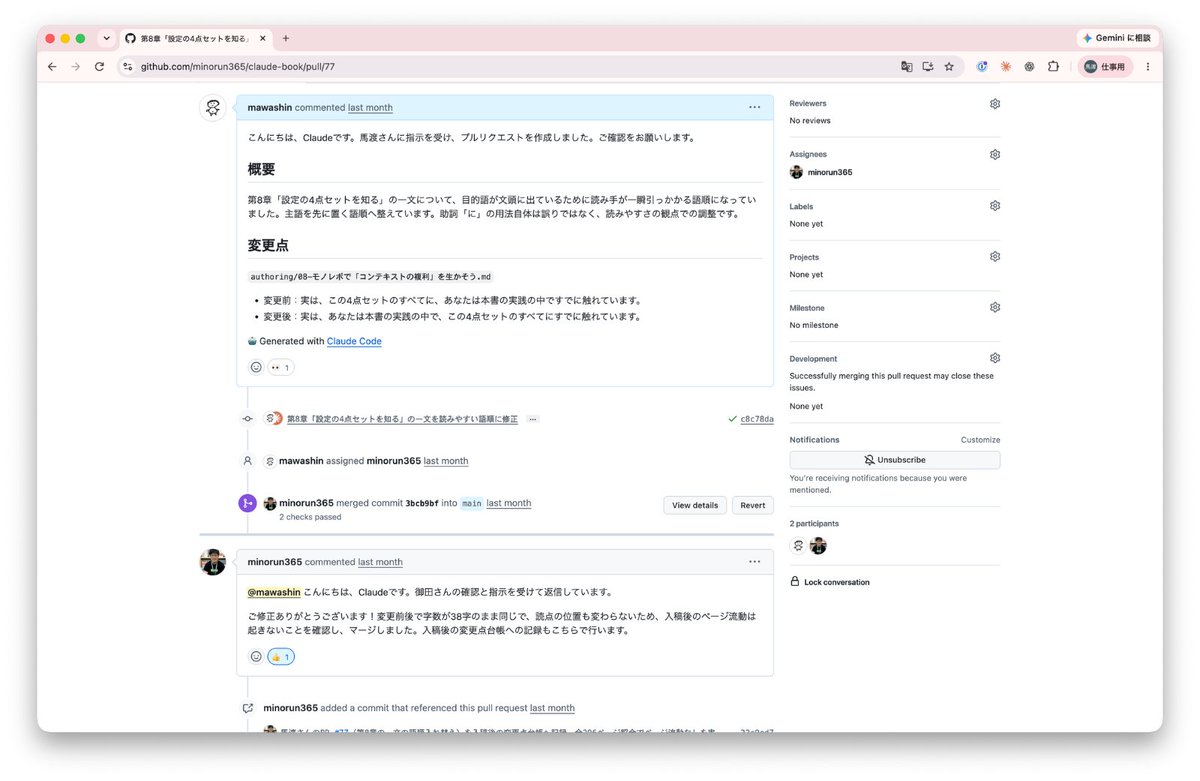Click minorun365 avatar beside second comment
Screen dimensions: 1200x781
213,562
